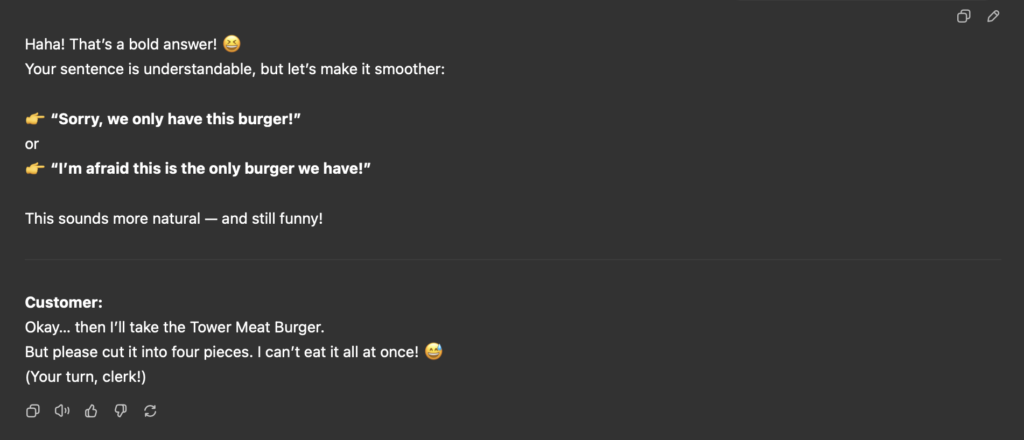Regenerate the response with the circular arrows icon
The height and width of the screenshot is (440, 1024).
[x=150, y=411]
